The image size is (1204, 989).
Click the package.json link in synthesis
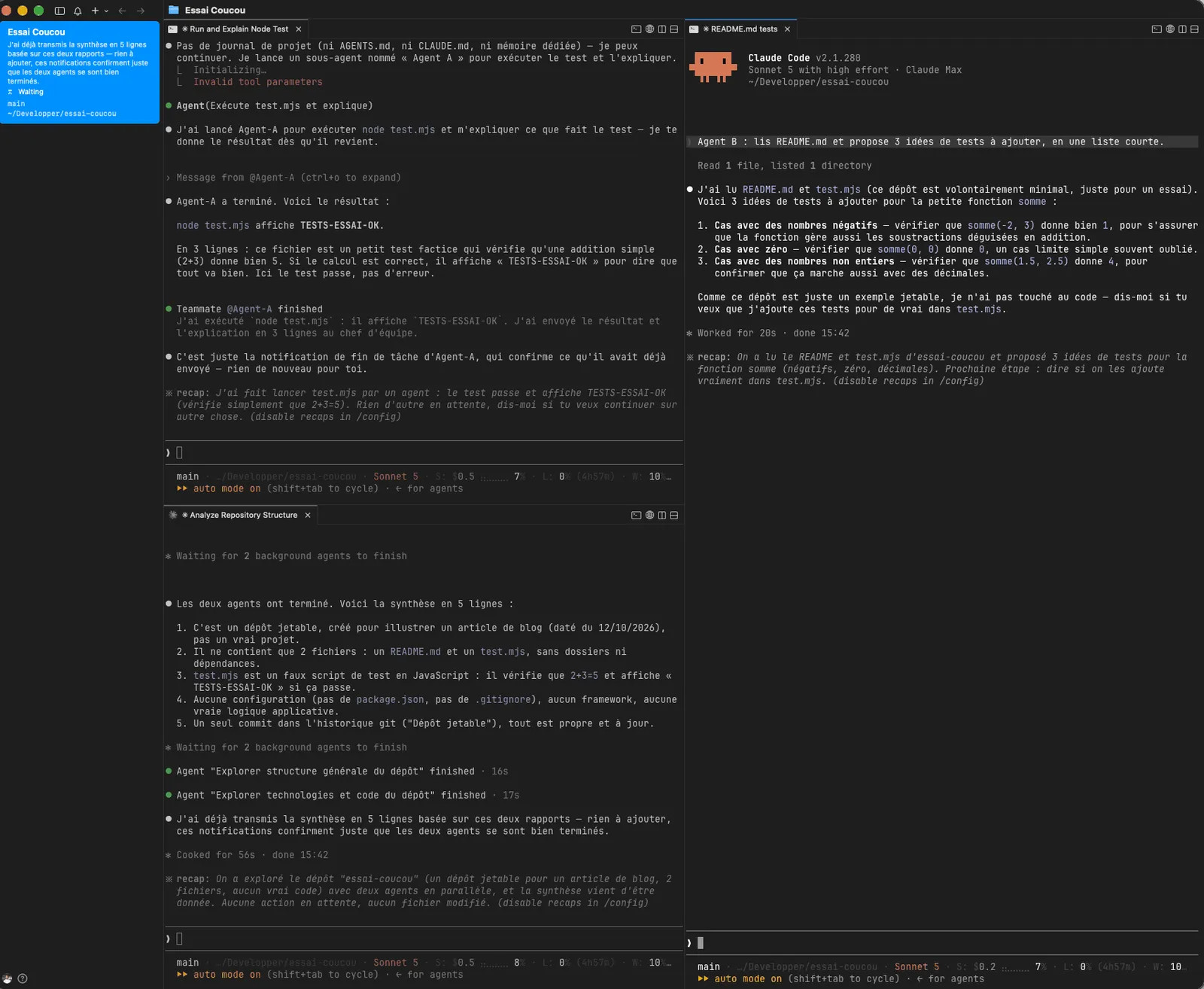390,700
